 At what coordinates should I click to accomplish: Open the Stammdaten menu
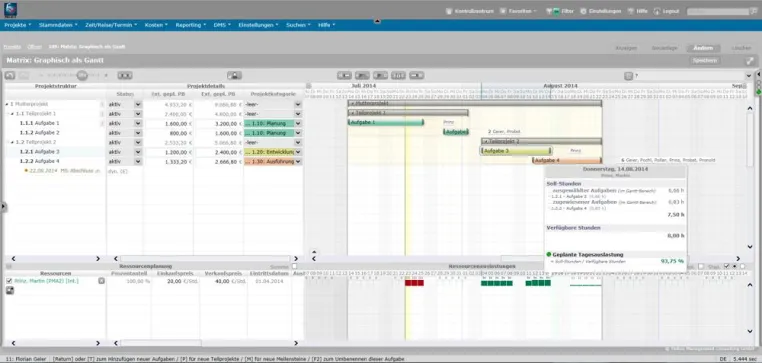tap(58, 25)
